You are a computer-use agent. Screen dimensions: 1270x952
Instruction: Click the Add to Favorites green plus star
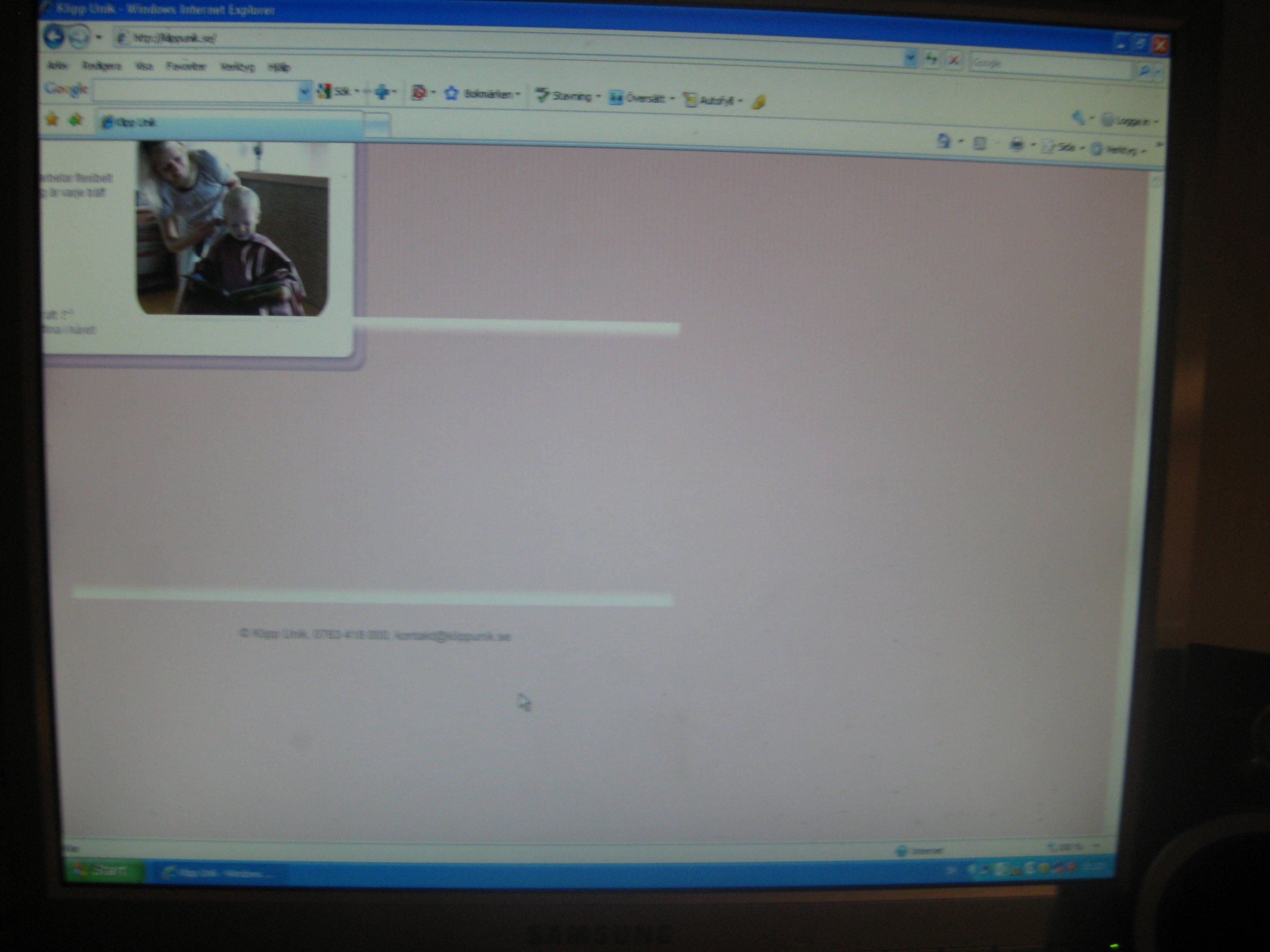point(75,120)
